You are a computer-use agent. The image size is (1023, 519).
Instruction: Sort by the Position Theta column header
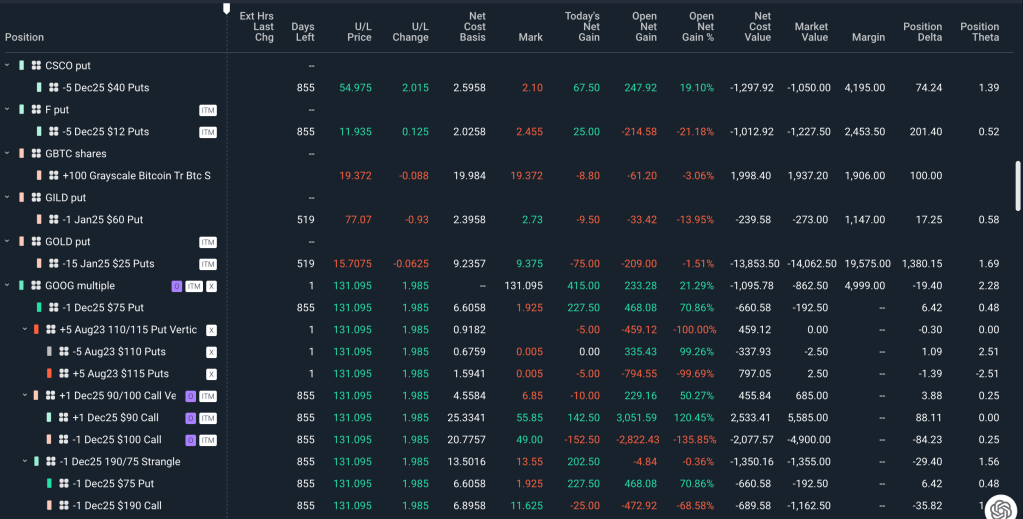click(979, 32)
